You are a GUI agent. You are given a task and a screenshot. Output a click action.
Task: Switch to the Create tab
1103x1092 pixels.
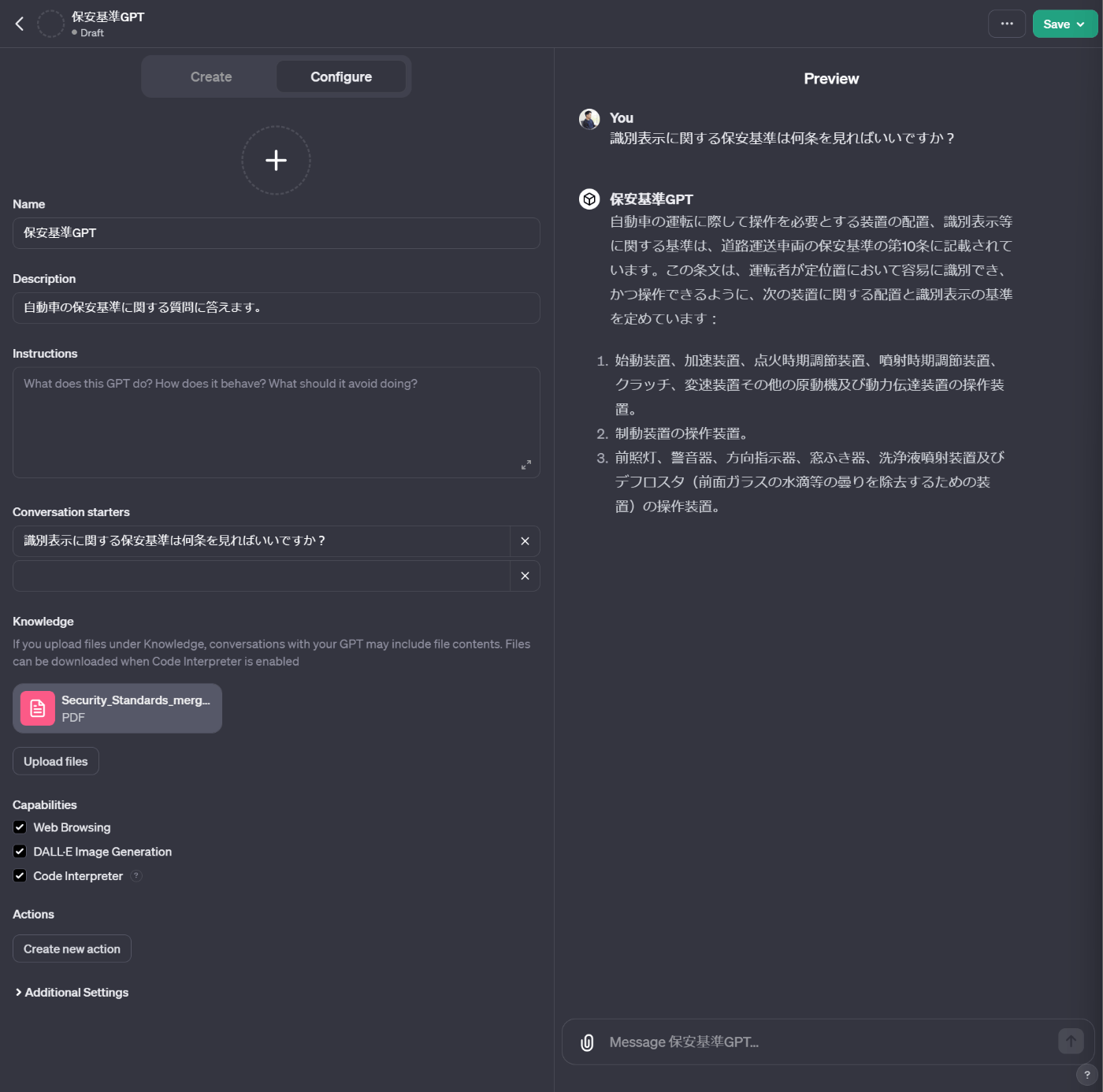click(x=211, y=76)
